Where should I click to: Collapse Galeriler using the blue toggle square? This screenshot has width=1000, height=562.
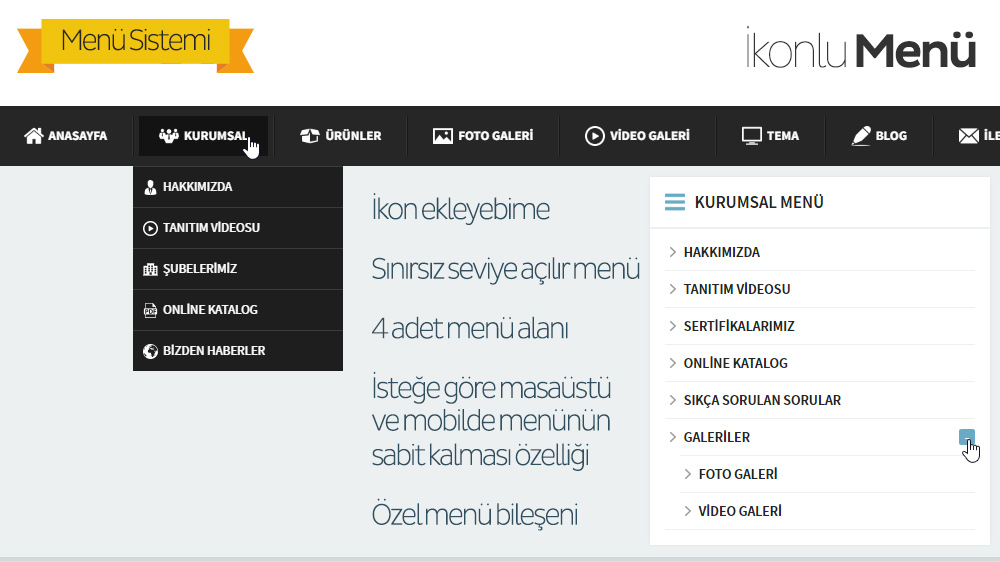pos(966,436)
